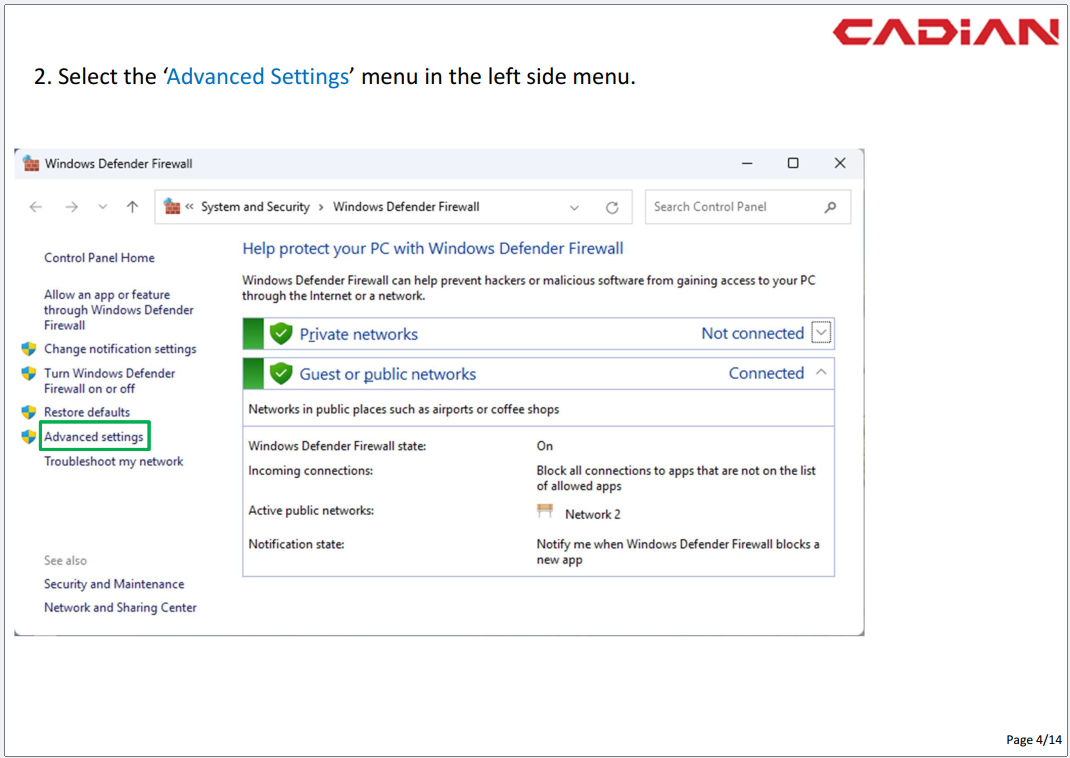
Task: Open Turn Windows Defender Firewall on or off
Action: coord(109,381)
